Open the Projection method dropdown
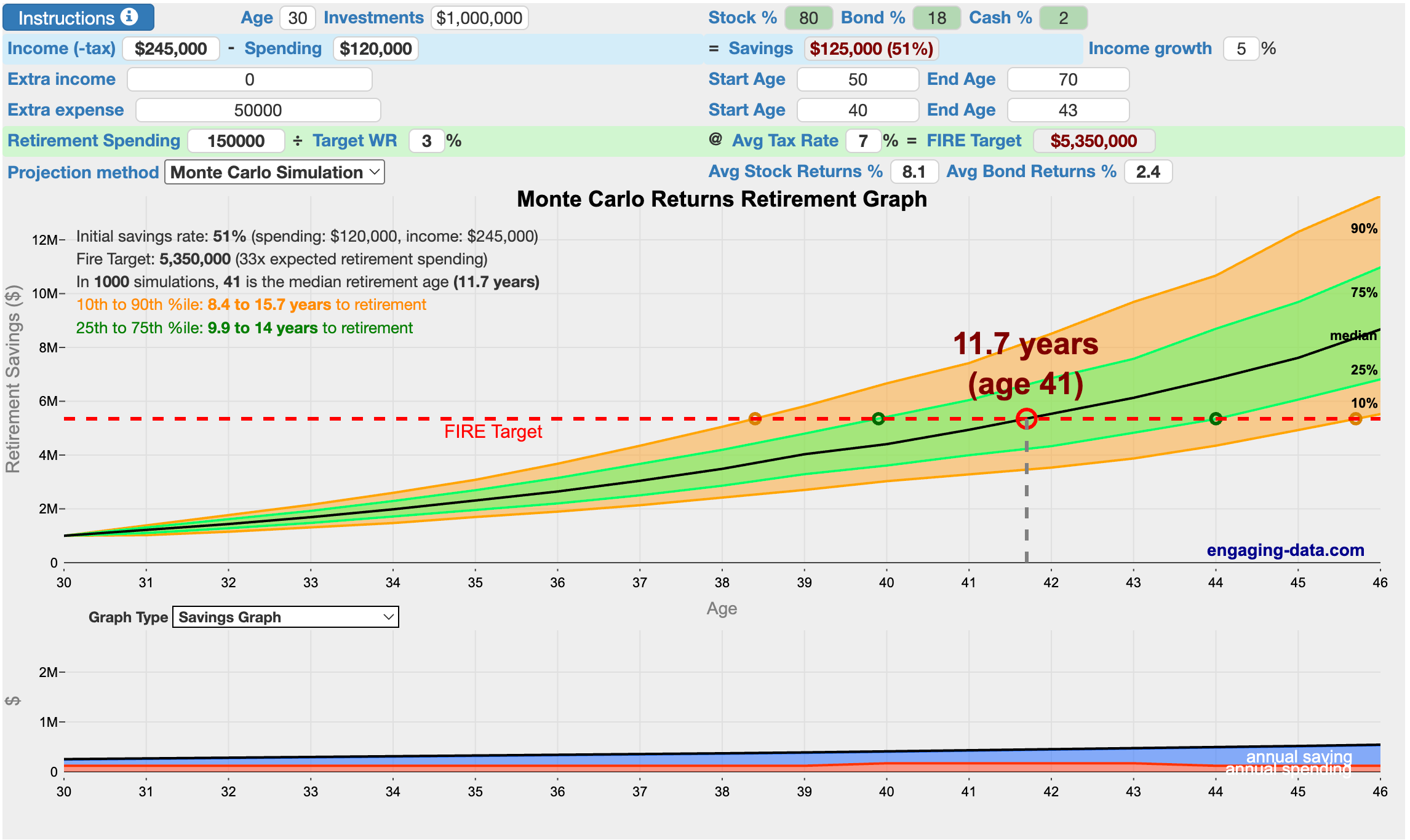This screenshot has width=1410, height=840. coord(274,172)
